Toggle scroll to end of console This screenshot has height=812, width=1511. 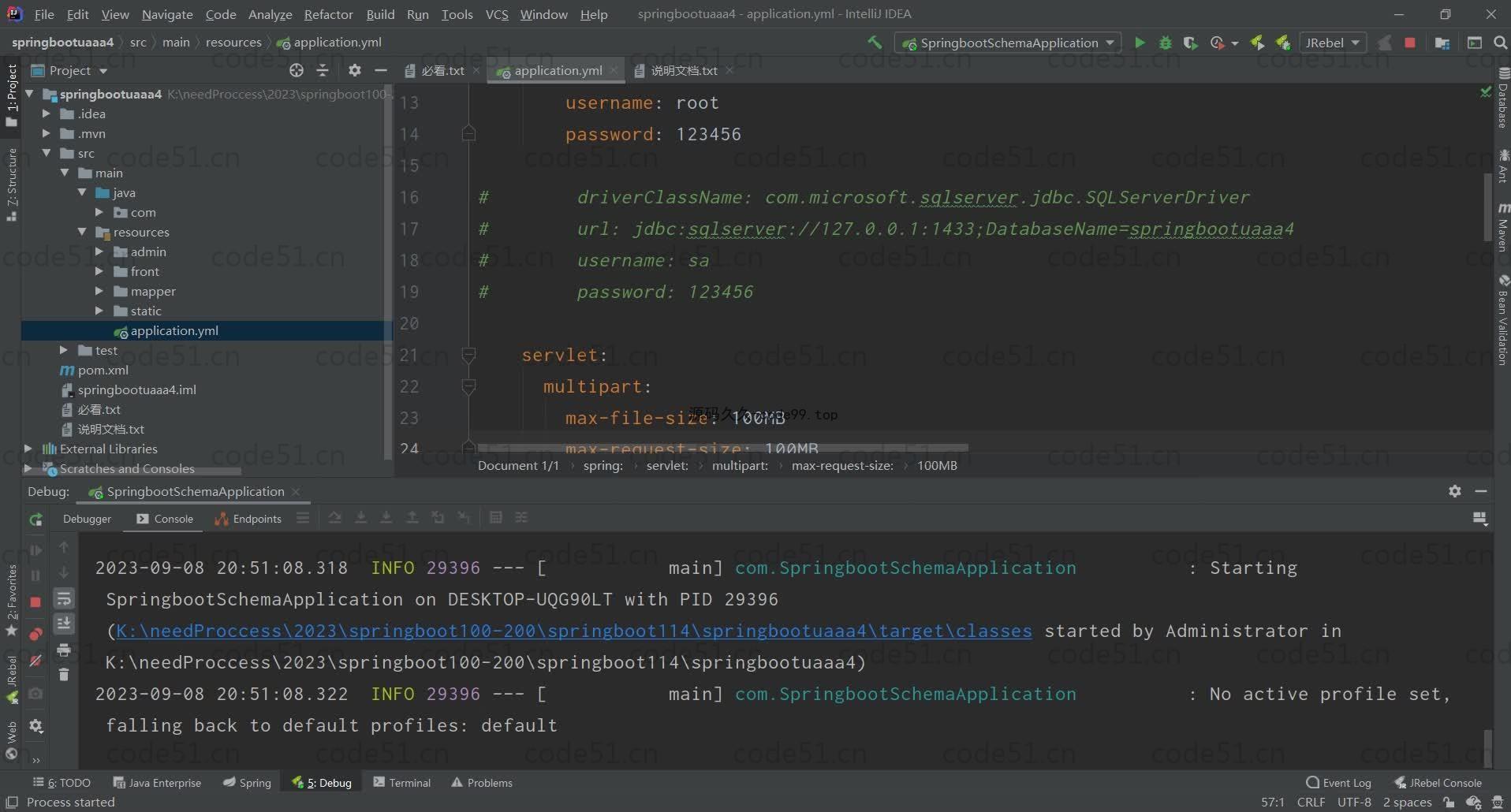(x=64, y=624)
